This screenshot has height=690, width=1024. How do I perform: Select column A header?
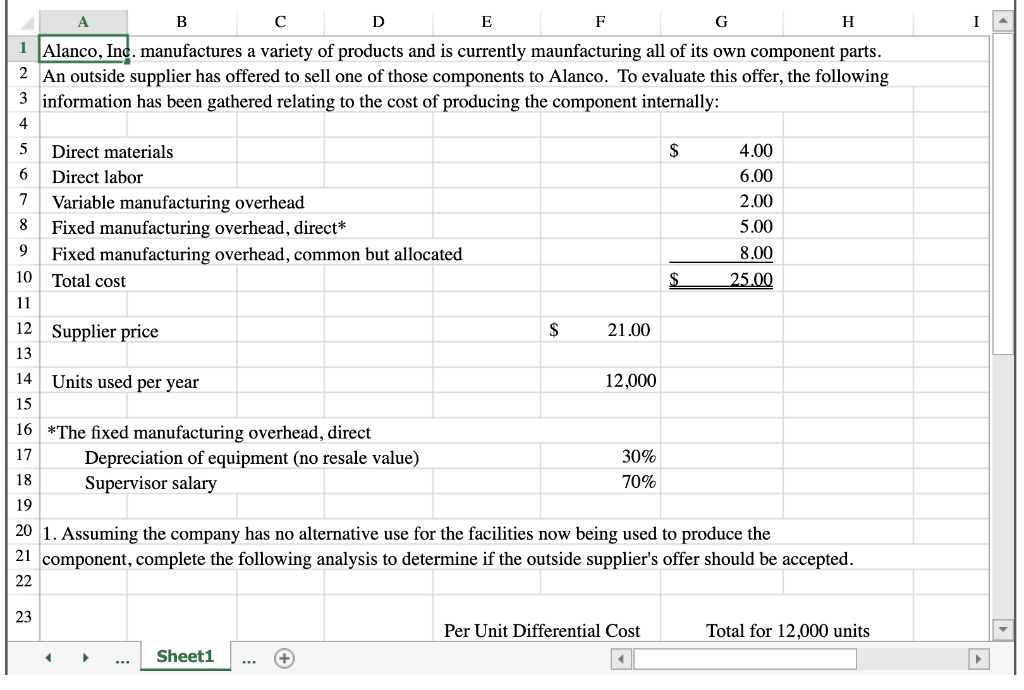(x=84, y=18)
